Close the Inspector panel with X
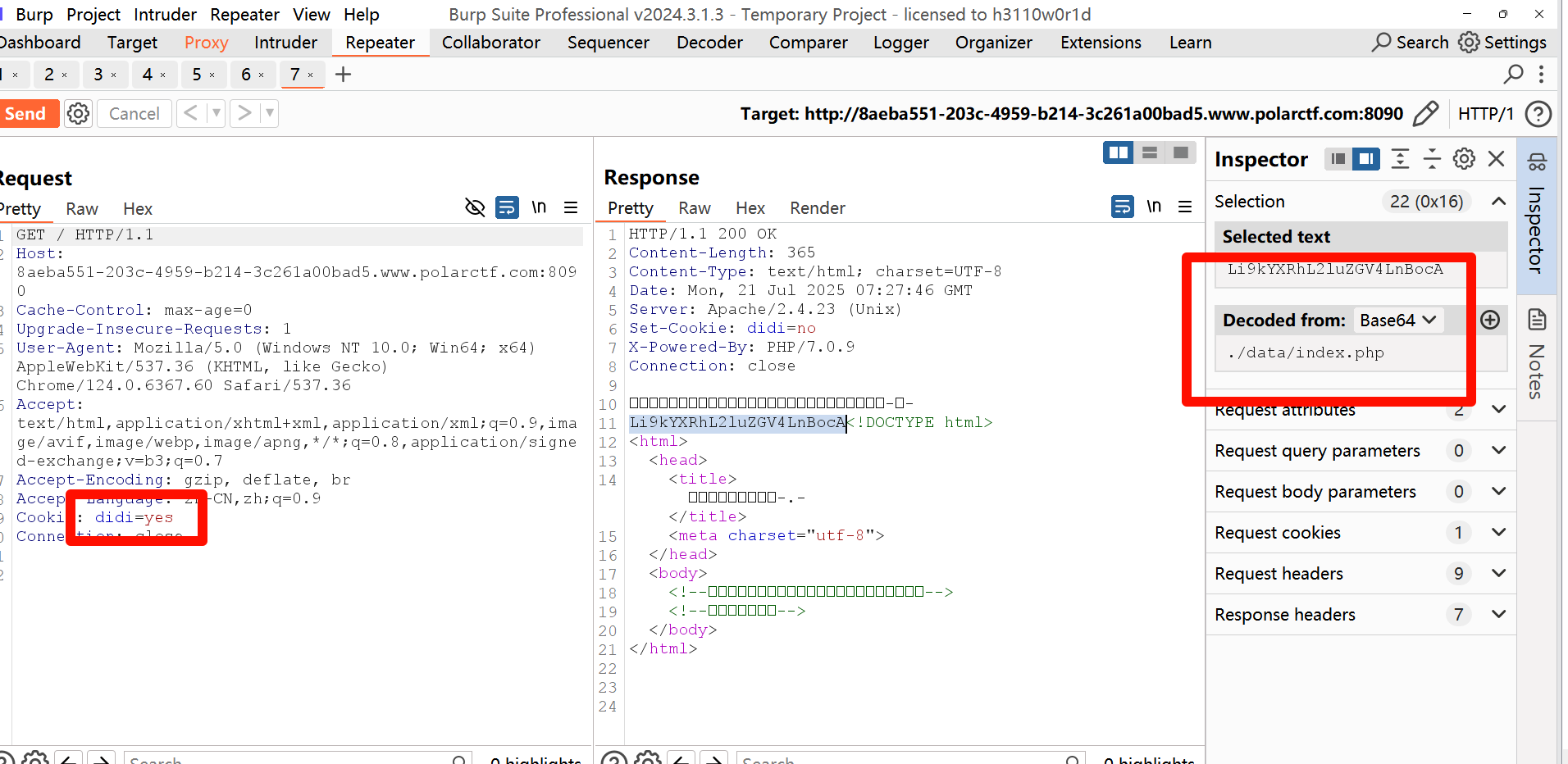 pos(1497,159)
